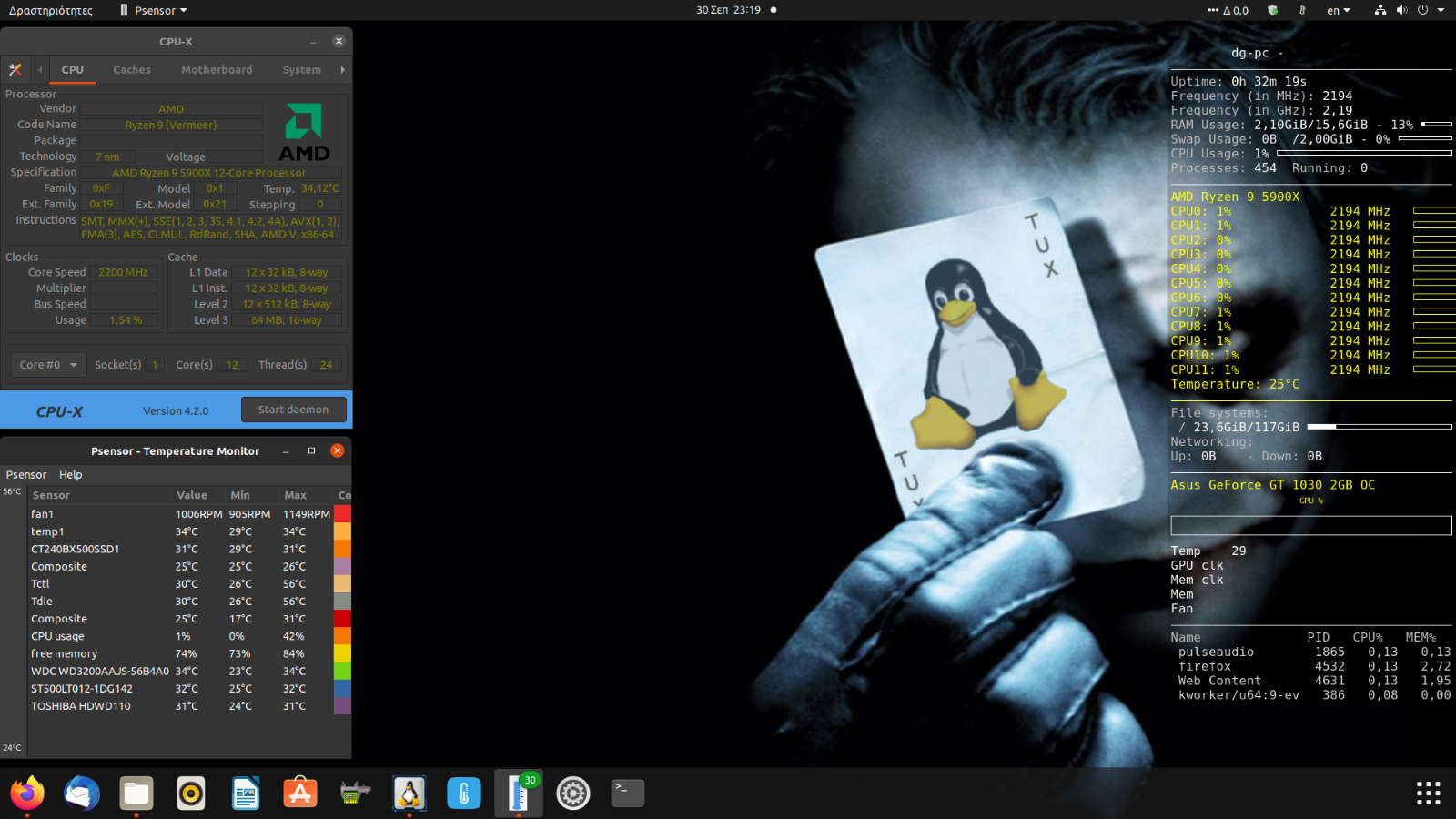Image resolution: width=1456 pixels, height=819 pixels.
Task: Open the gear-with-play settings dock icon
Action: click(x=573, y=794)
